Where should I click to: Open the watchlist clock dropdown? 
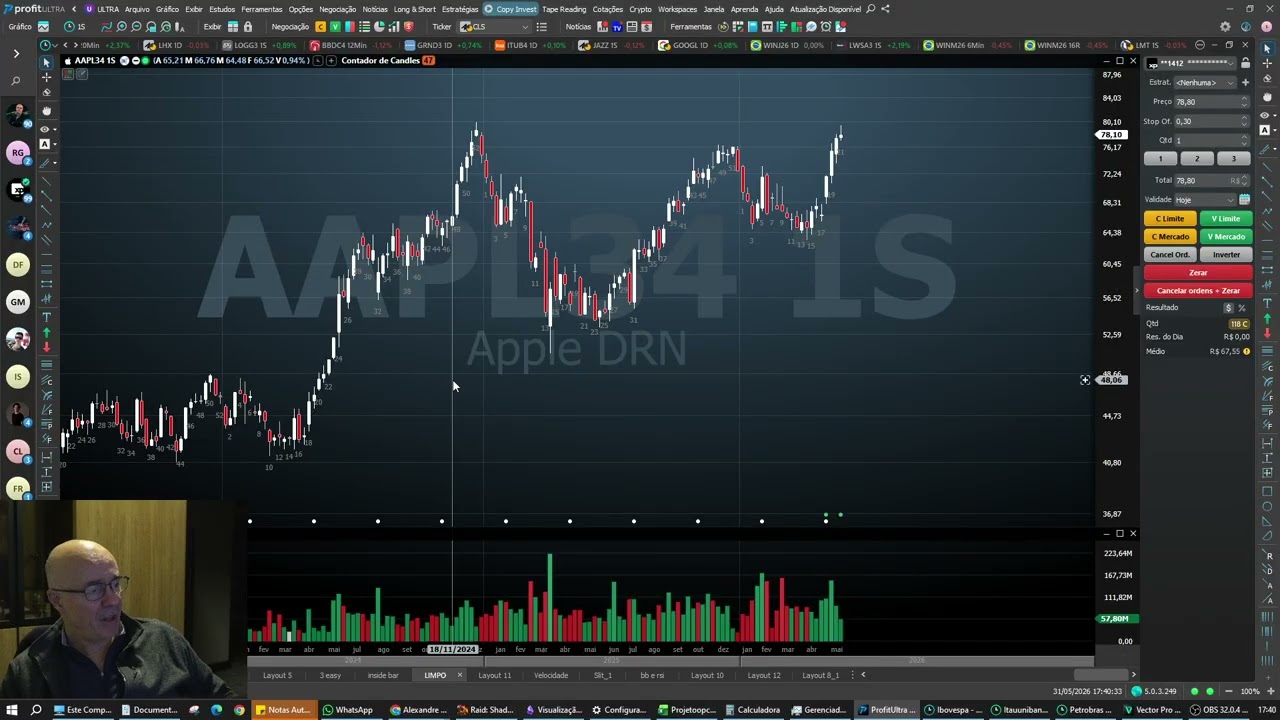pyautogui.click(x=48, y=45)
